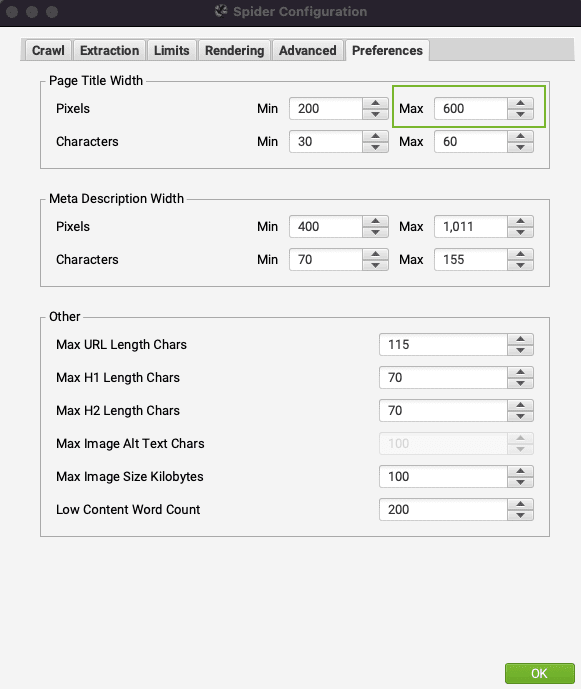
Task: Decrease Page Title Characters Min value
Action: click(375, 147)
